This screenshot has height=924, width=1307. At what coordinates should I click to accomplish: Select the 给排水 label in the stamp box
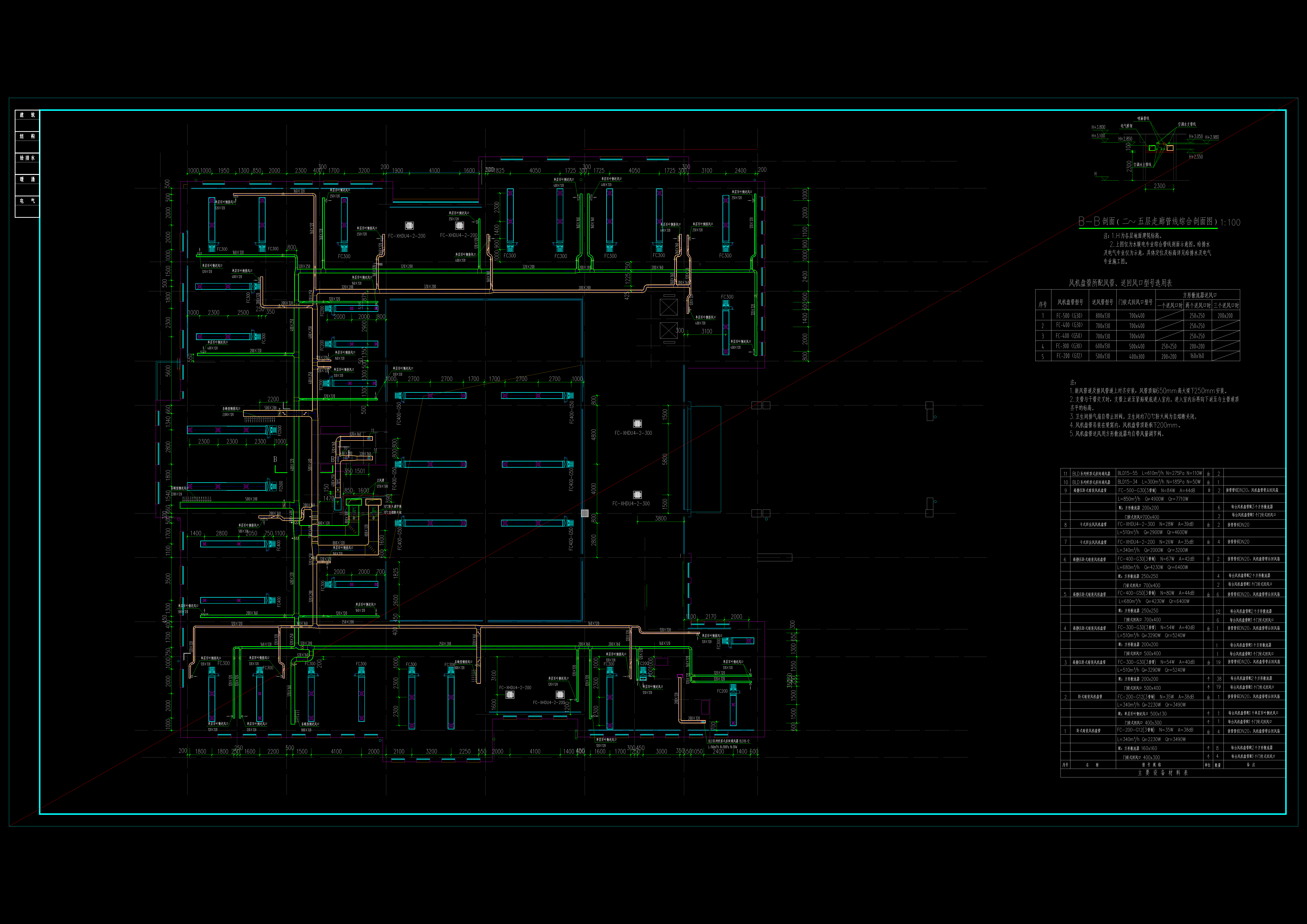[27, 158]
